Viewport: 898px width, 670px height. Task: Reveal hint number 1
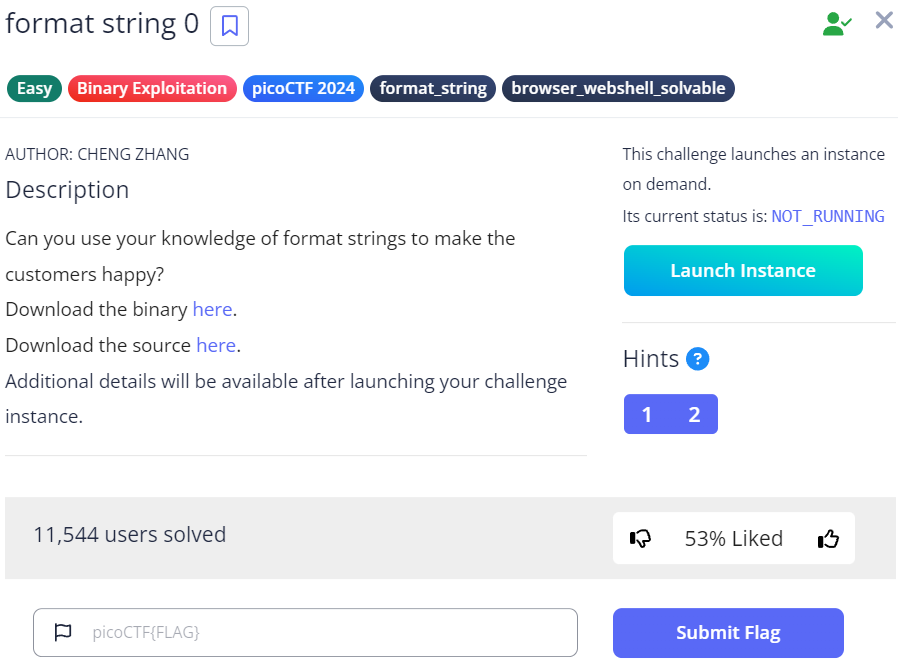pos(647,414)
